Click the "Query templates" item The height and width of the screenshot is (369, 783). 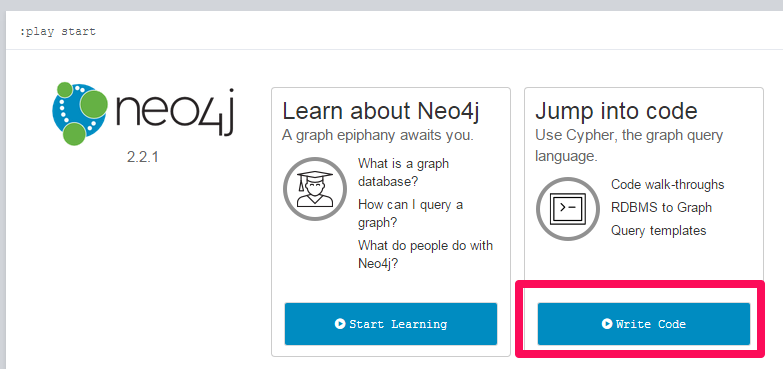[x=659, y=231]
